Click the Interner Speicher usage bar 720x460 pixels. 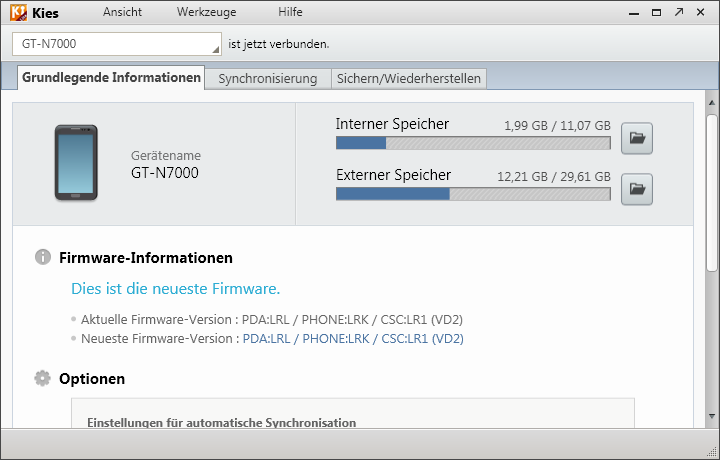(x=473, y=143)
